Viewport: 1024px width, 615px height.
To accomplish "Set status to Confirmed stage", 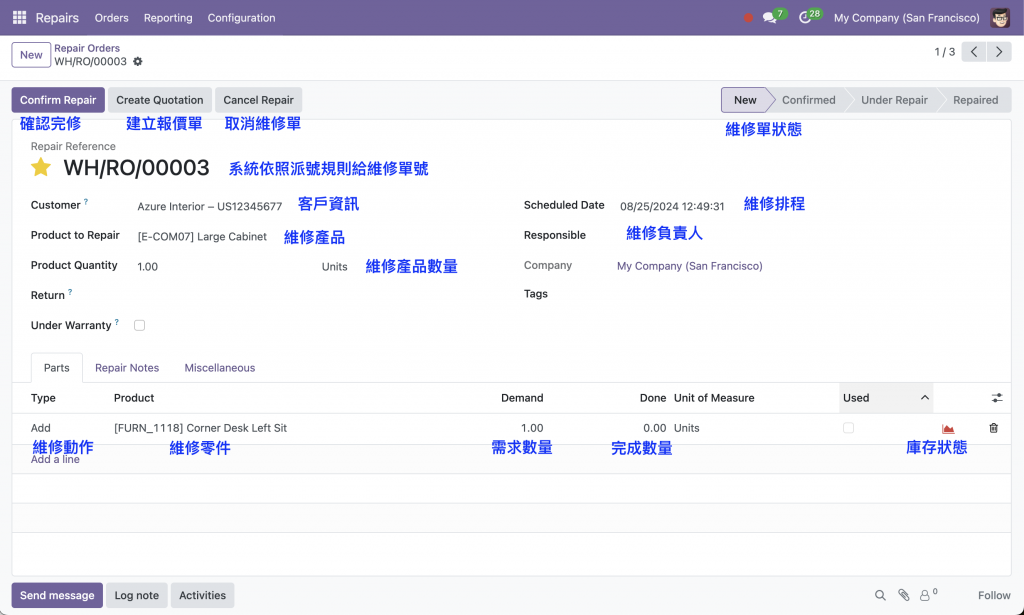I will pyautogui.click(x=808, y=100).
